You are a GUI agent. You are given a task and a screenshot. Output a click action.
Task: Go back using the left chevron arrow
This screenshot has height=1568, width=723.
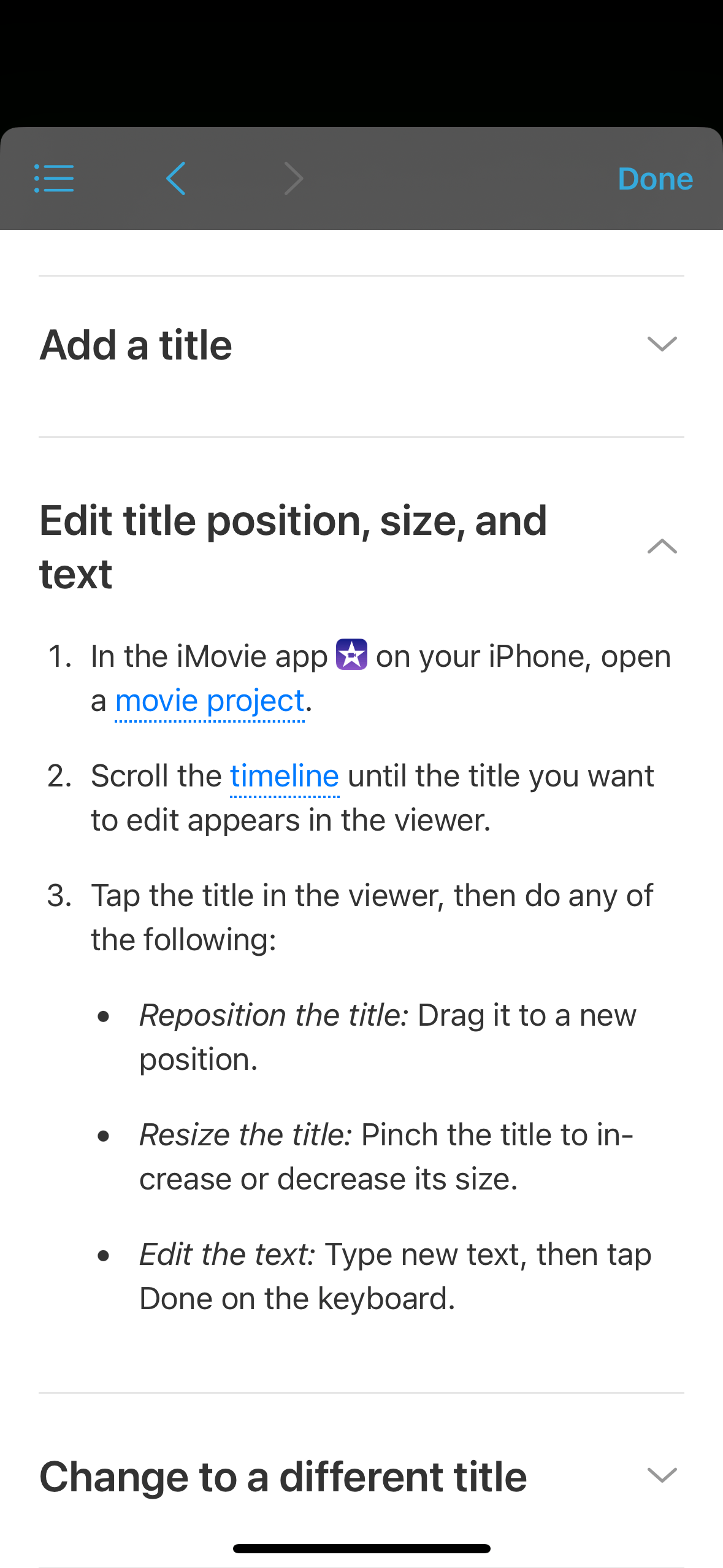click(175, 179)
